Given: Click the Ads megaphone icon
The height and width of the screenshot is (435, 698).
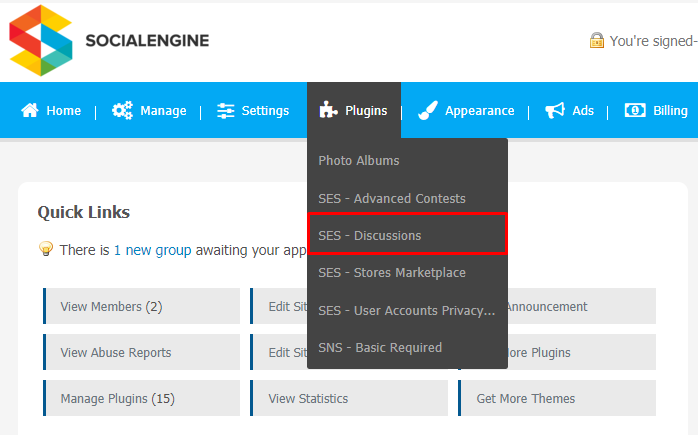Looking at the screenshot, I should 555,110.
